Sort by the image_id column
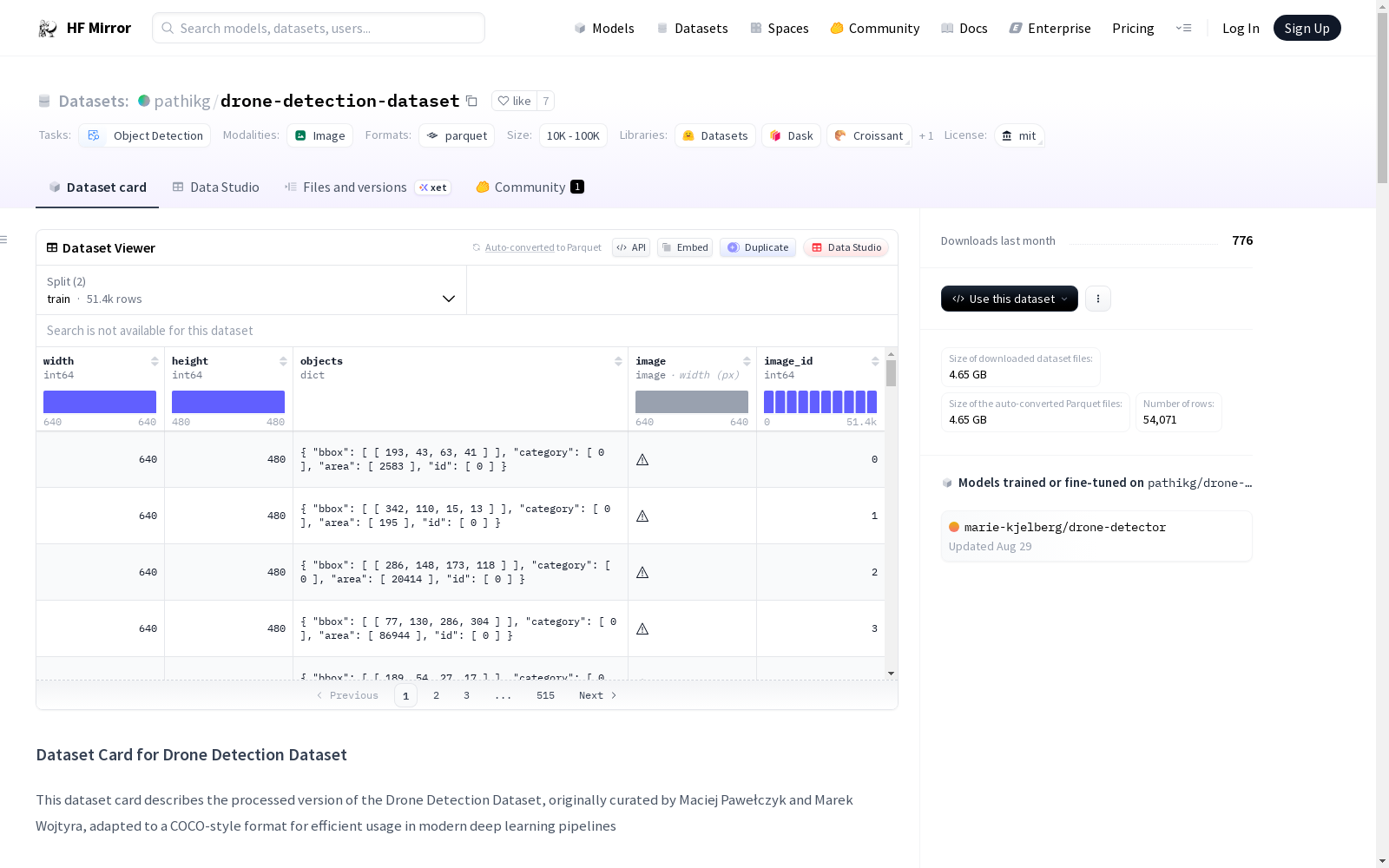1389x868 pixels. (x=875, y=361)
